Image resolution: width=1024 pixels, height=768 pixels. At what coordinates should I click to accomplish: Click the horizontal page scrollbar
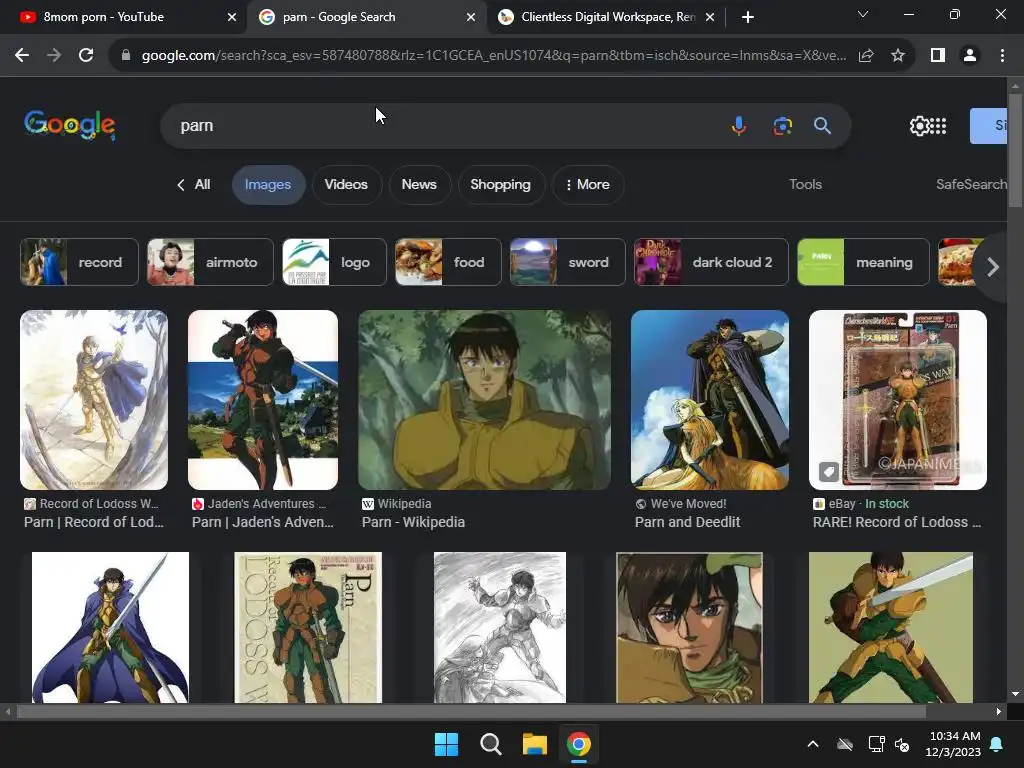coord(471,712)
